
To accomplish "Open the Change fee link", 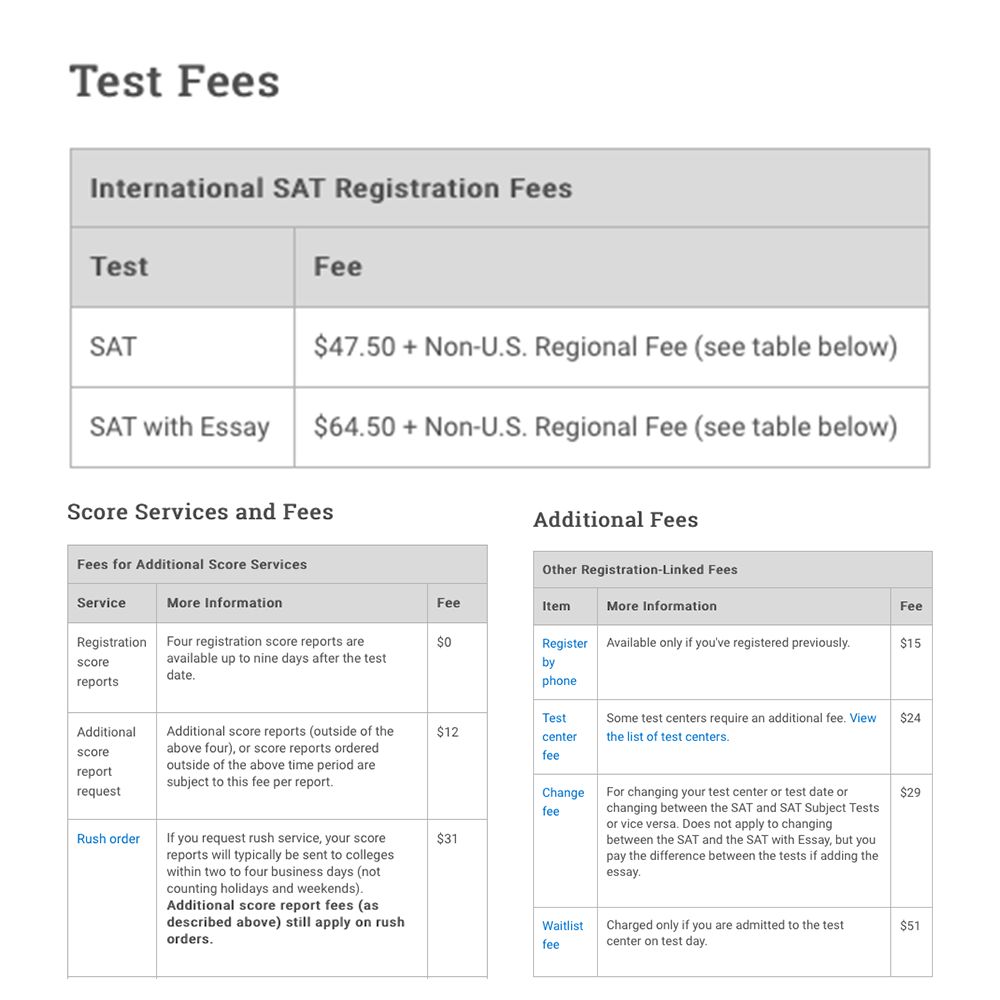I will coord(562,802).
